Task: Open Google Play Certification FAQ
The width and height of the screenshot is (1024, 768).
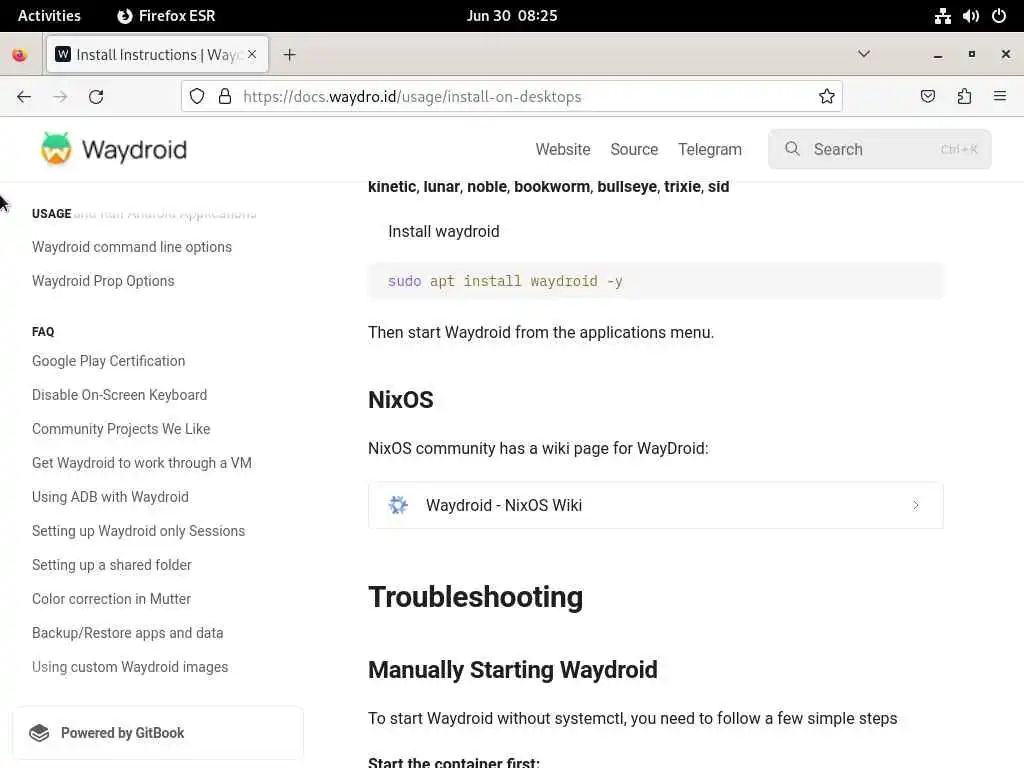Action: [x=108, y=361]
